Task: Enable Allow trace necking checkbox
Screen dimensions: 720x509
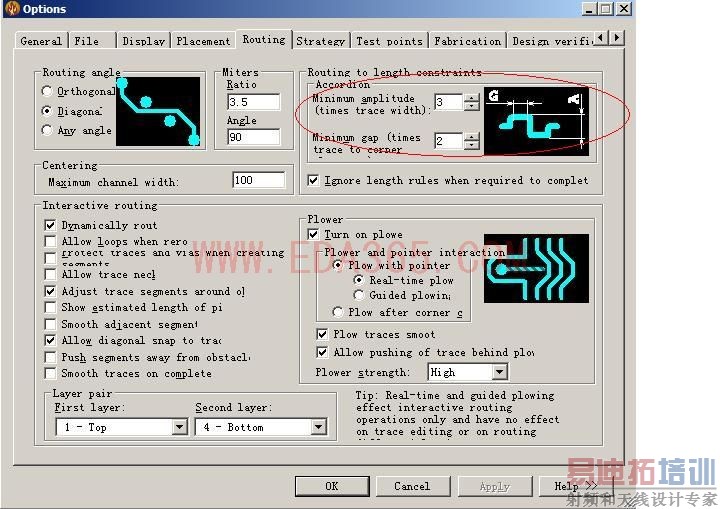Action: point(50,274)
